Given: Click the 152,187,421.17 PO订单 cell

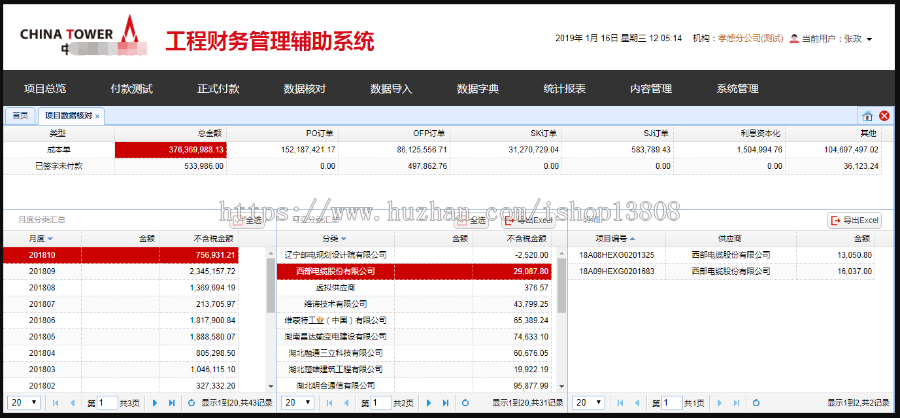Looking at the screenshot, I should [282, 150].
